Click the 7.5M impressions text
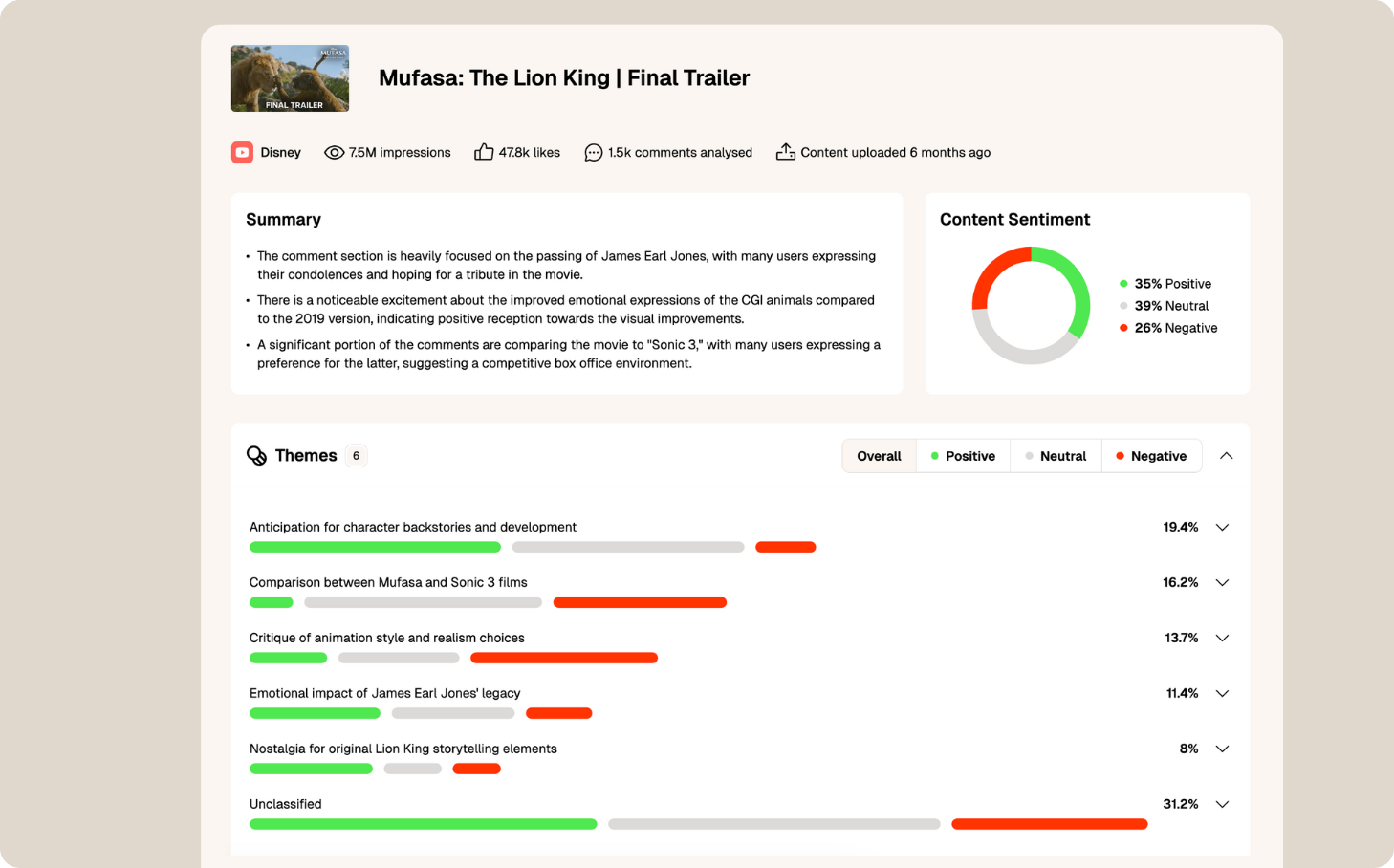This screenshot has height=868, width=1394. click(x=400, y=153)
